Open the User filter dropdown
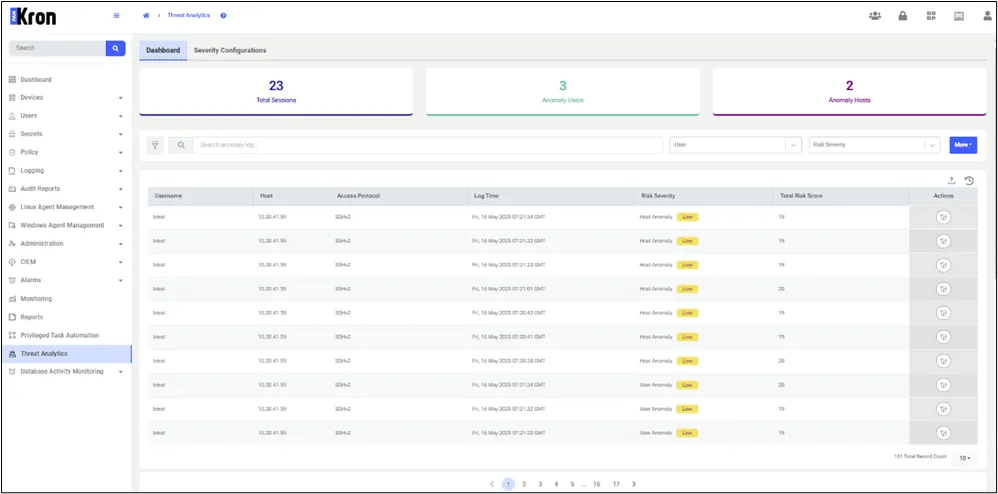Viewport: 998px width, 494px height. pos(735,145)
